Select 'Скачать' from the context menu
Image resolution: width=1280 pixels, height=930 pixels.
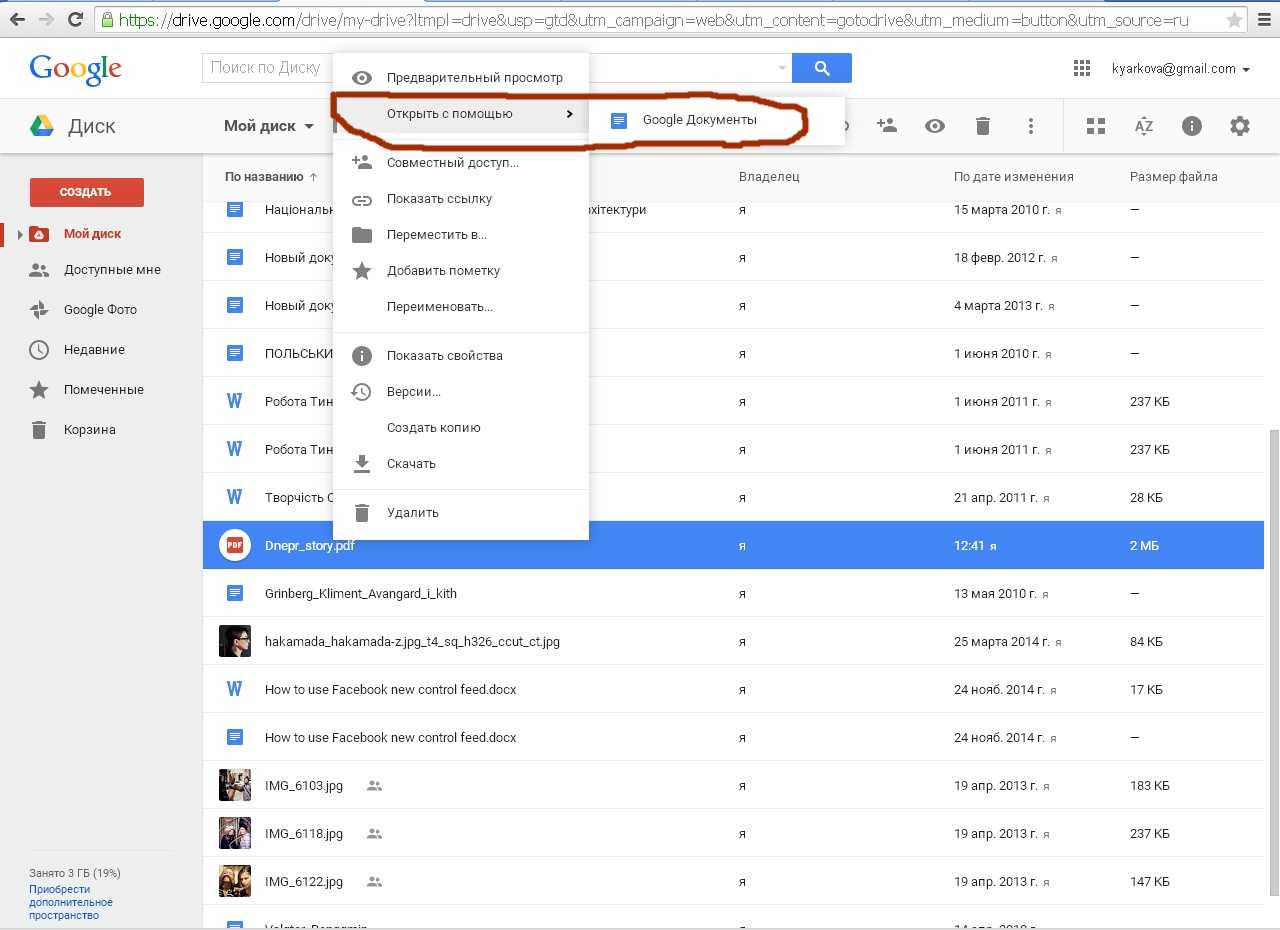click(x=411, y=464)
